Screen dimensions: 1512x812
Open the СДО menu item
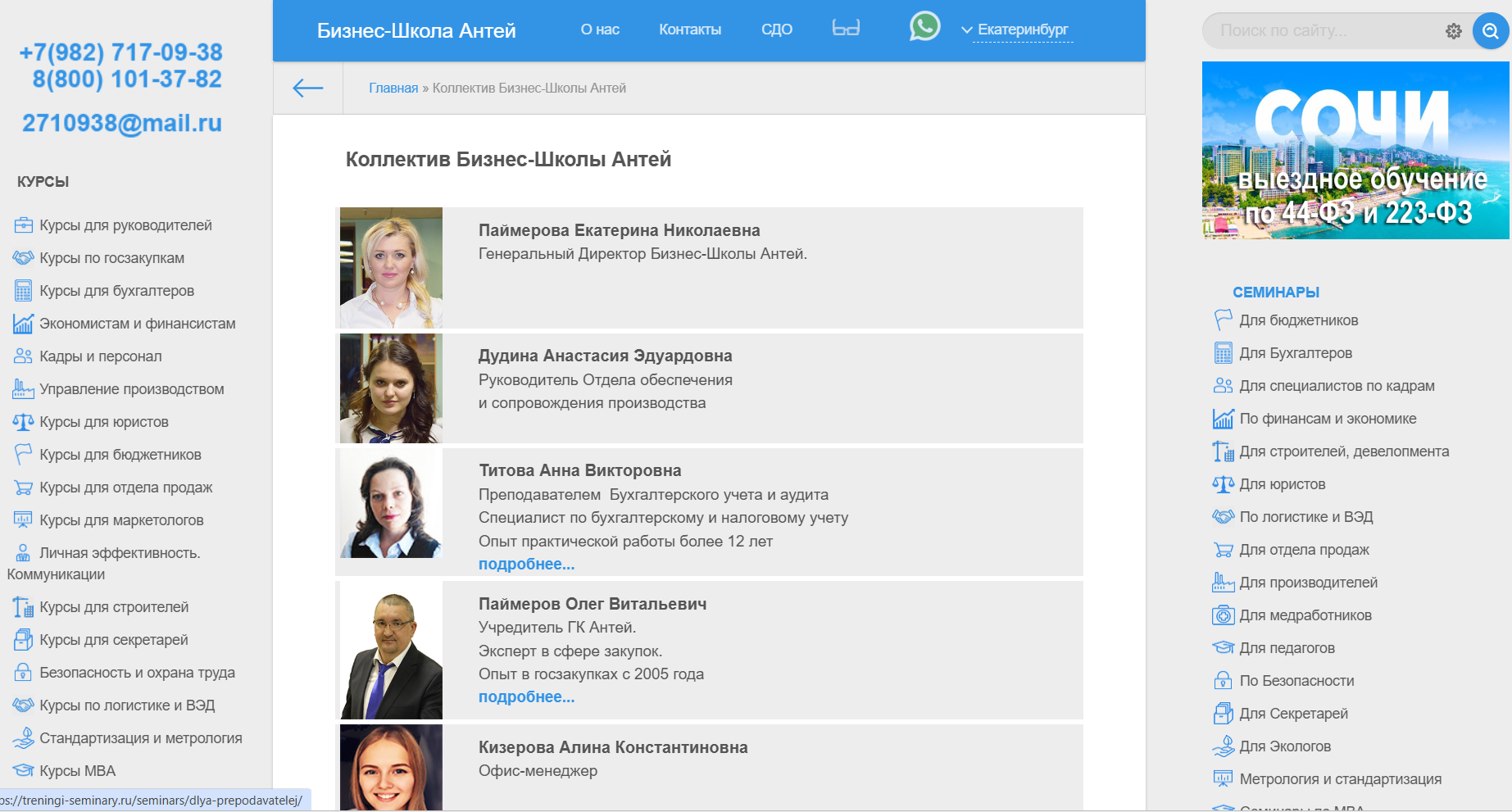tap(776, 29)
